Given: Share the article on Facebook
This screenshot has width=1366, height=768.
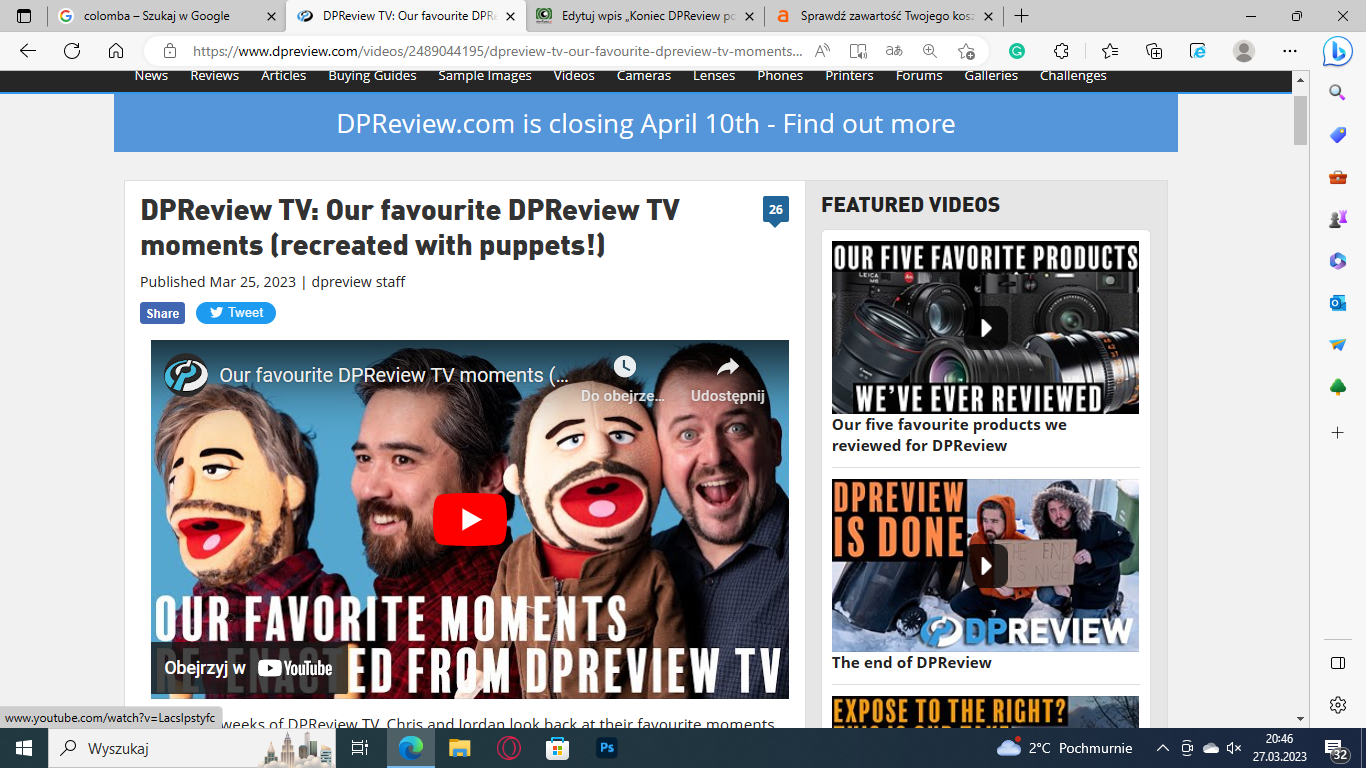Looking at the screenshot, I should point(162,313).
